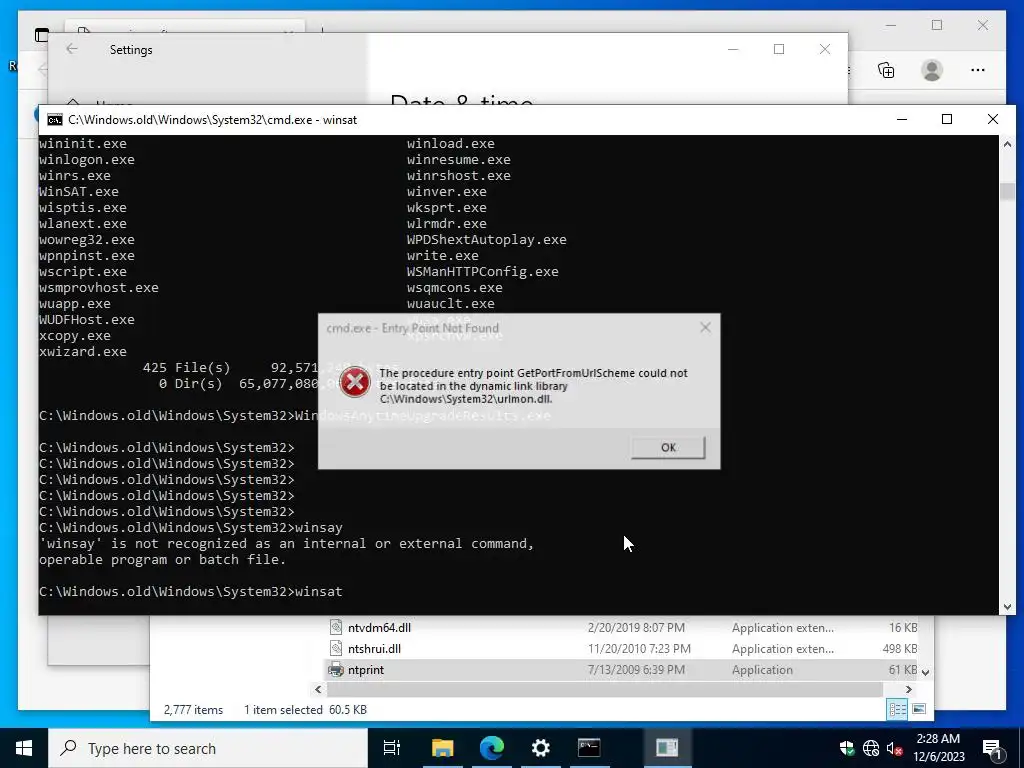
Task: Open the Start menu
Action: click(x=24, y=748)
